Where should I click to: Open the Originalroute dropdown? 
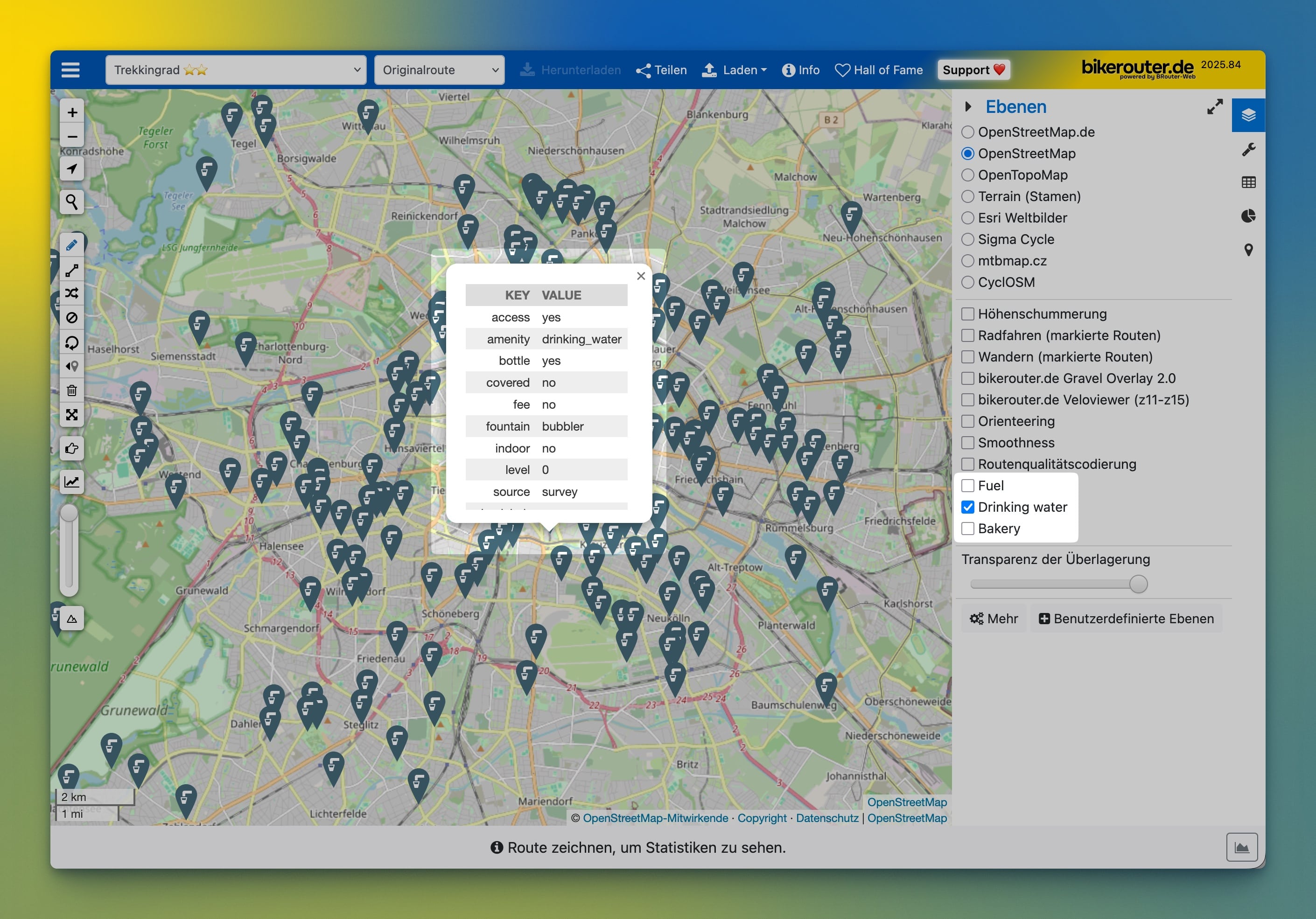pos(439,70)
